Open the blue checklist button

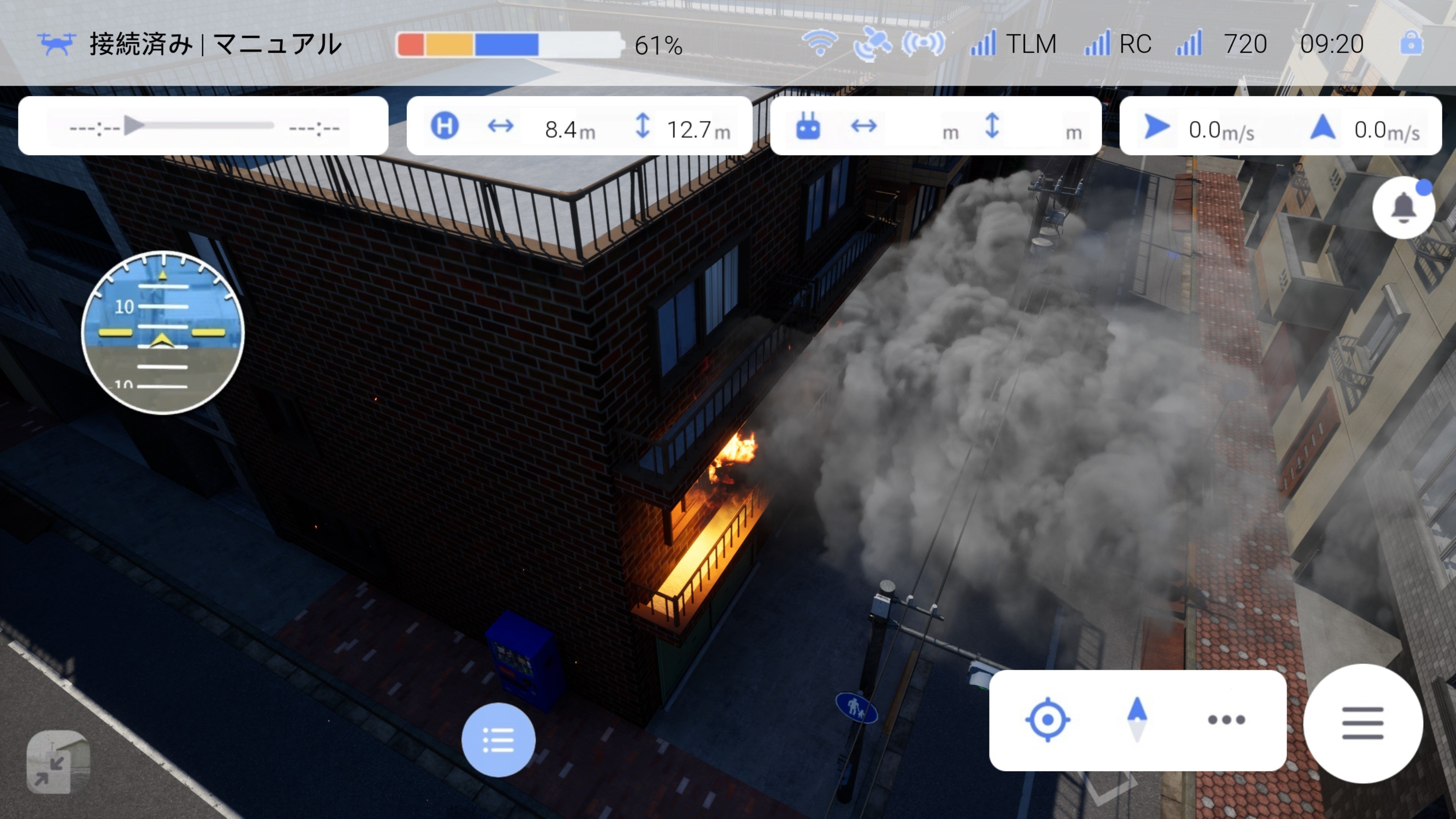498,740
